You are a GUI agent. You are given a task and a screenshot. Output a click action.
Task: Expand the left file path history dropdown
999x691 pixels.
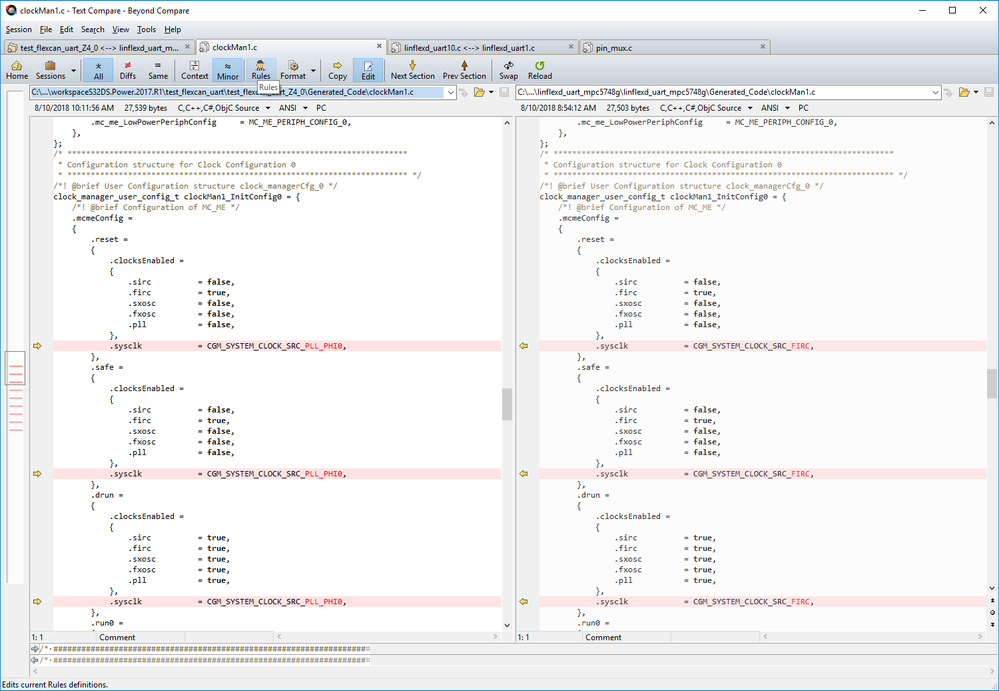pyautogui.click(x=451, y=92)
